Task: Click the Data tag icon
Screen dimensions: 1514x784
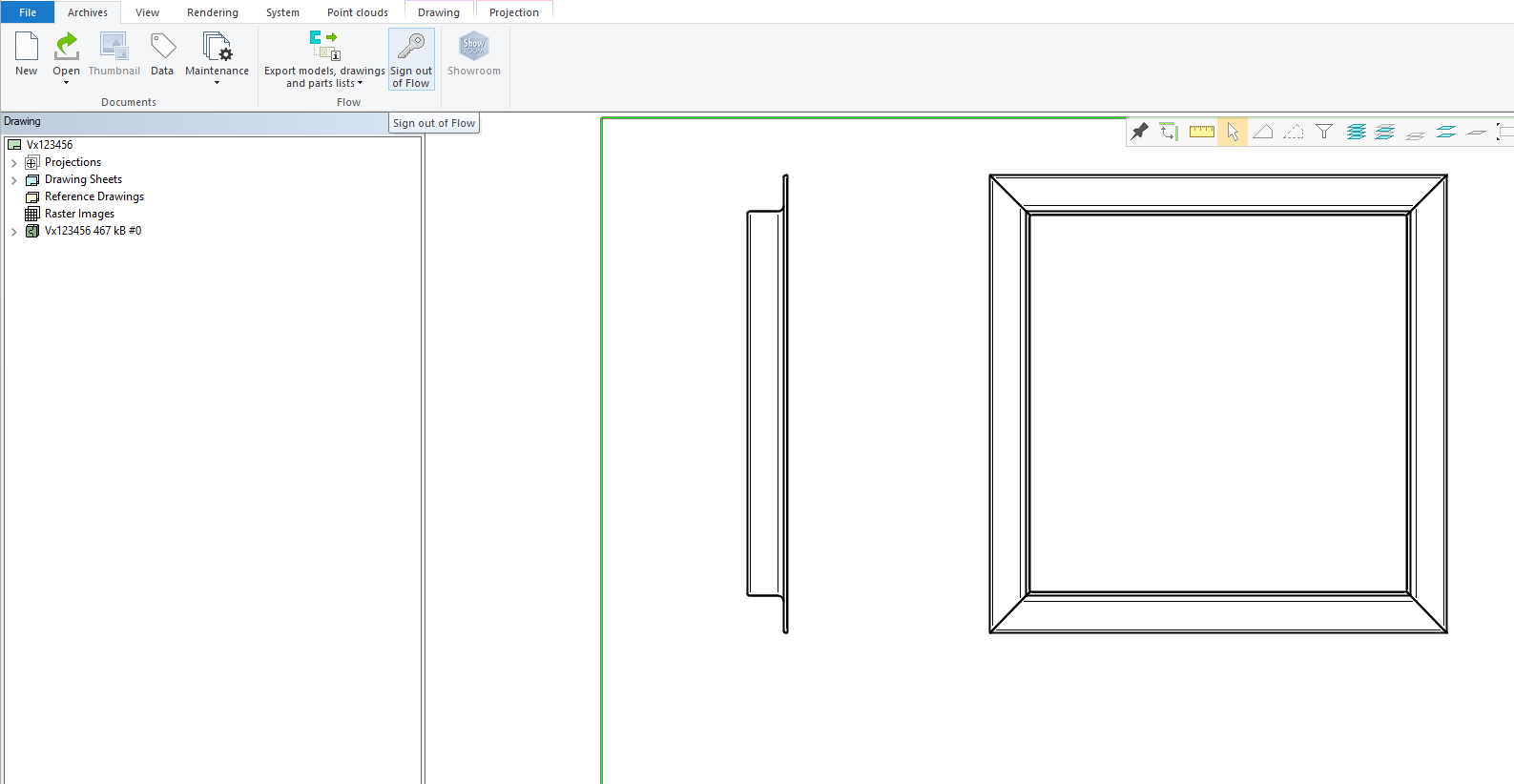Action: tap(162, 47)
